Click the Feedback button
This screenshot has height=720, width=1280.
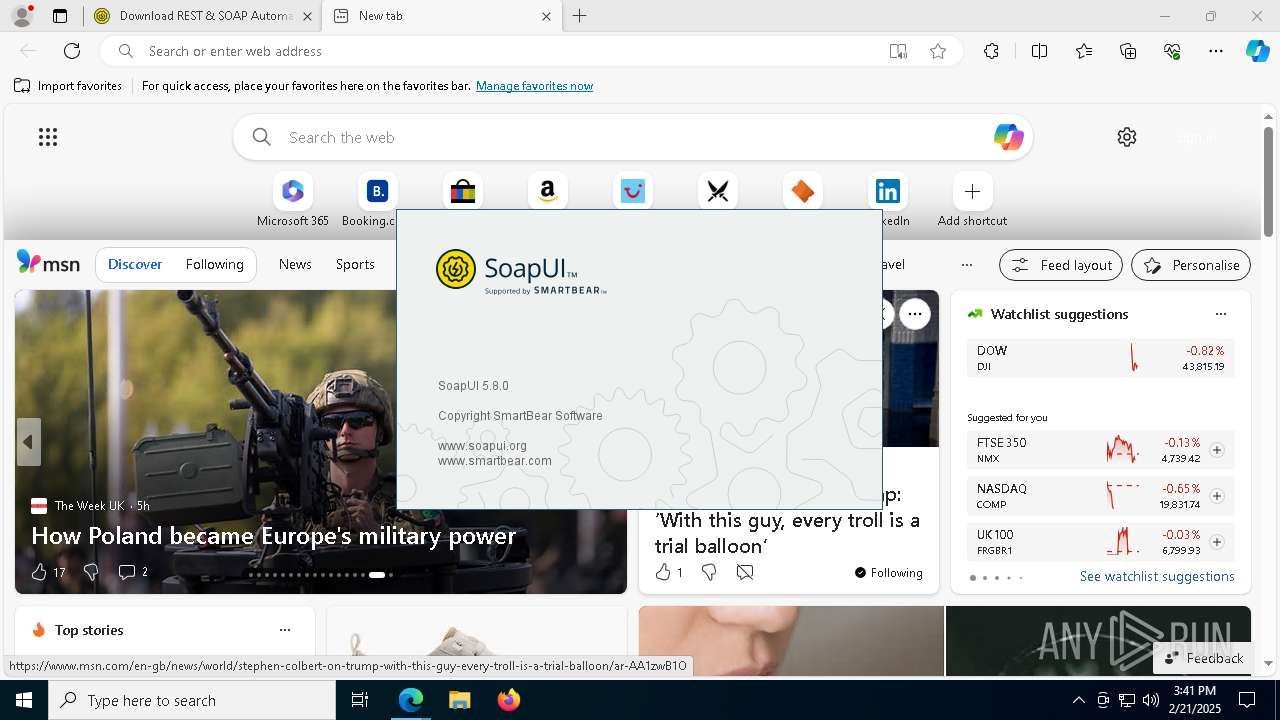1204,658
